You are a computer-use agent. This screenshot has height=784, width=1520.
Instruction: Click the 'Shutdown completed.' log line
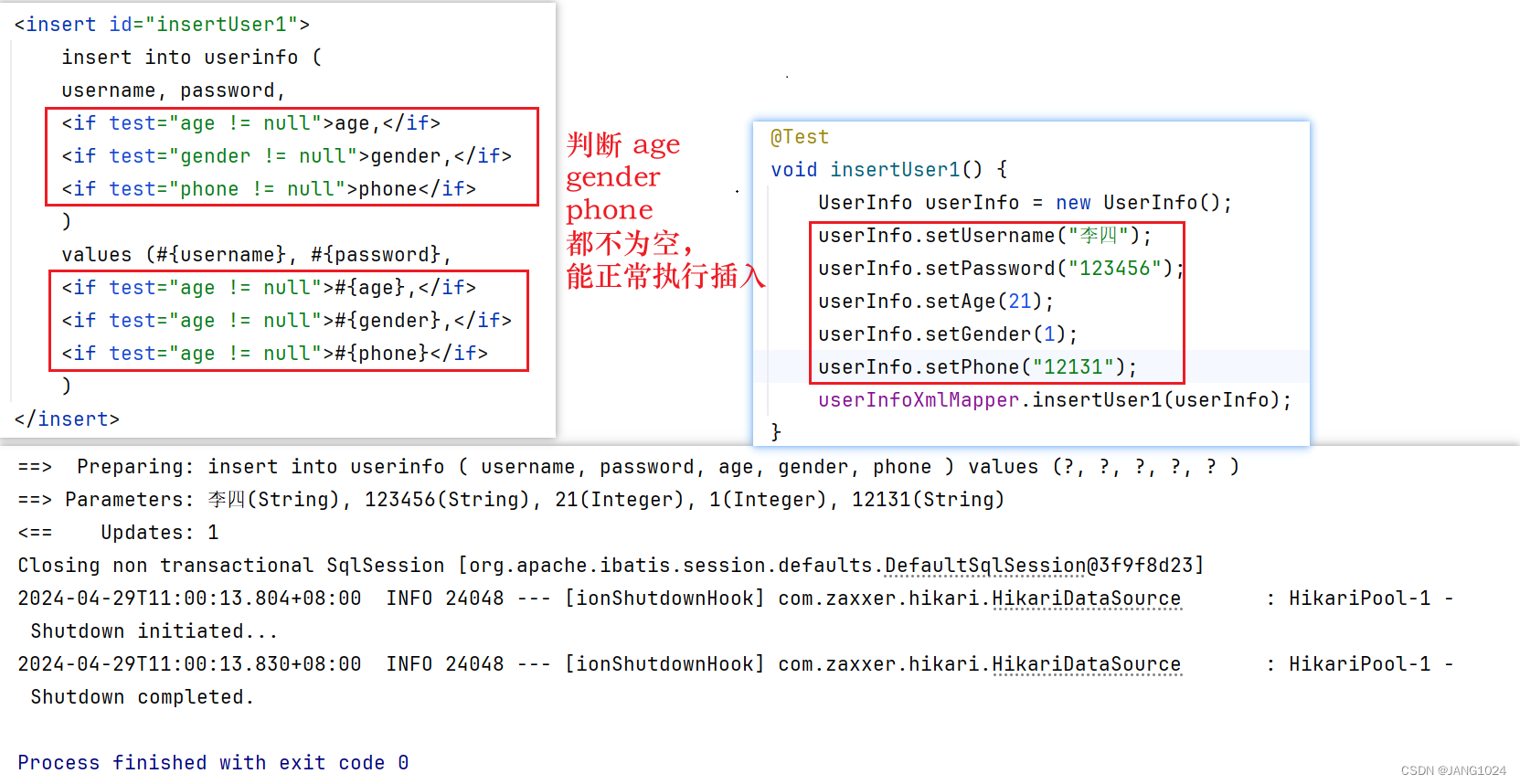(x=143, y=697)
